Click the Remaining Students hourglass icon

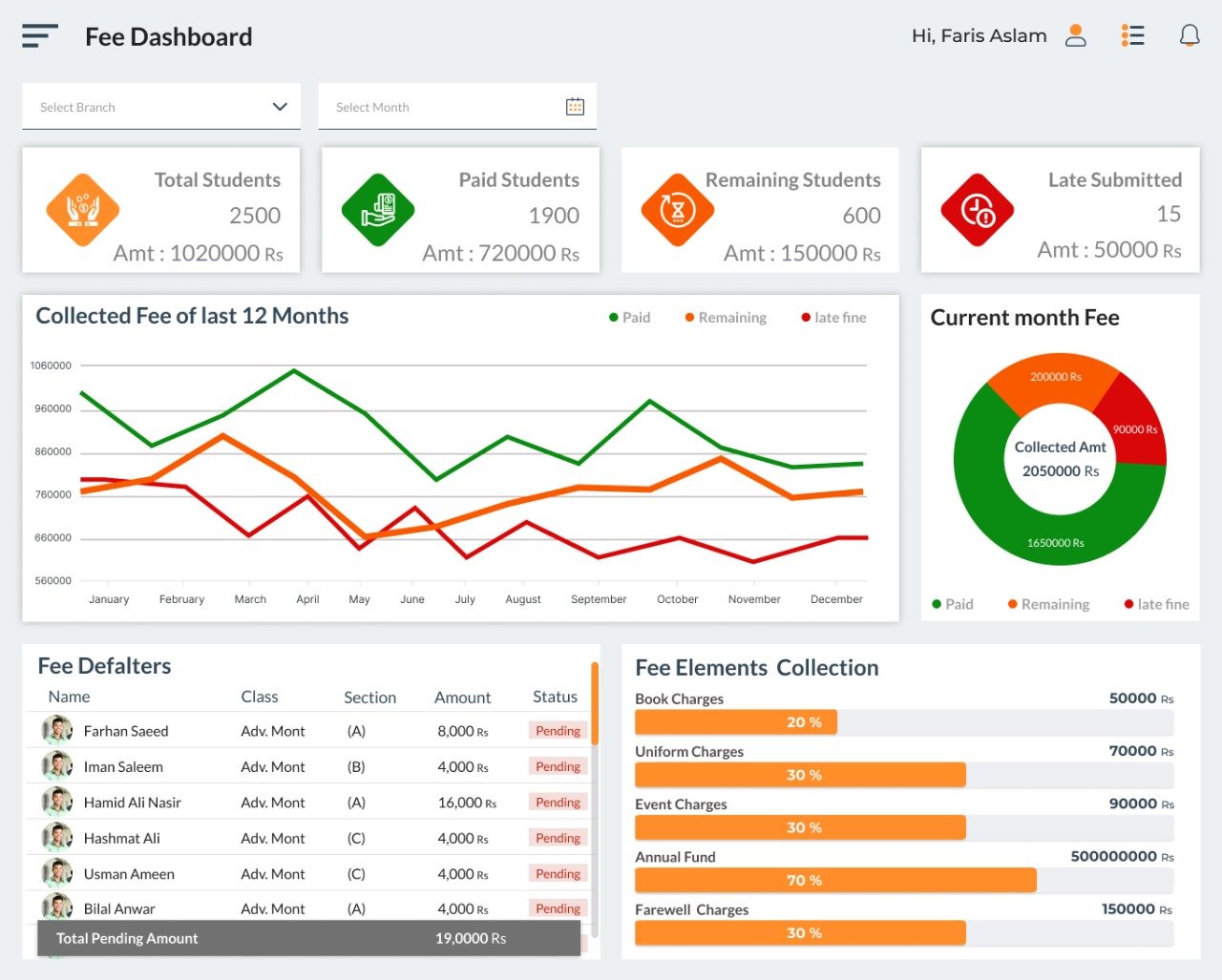pos(678,210)
